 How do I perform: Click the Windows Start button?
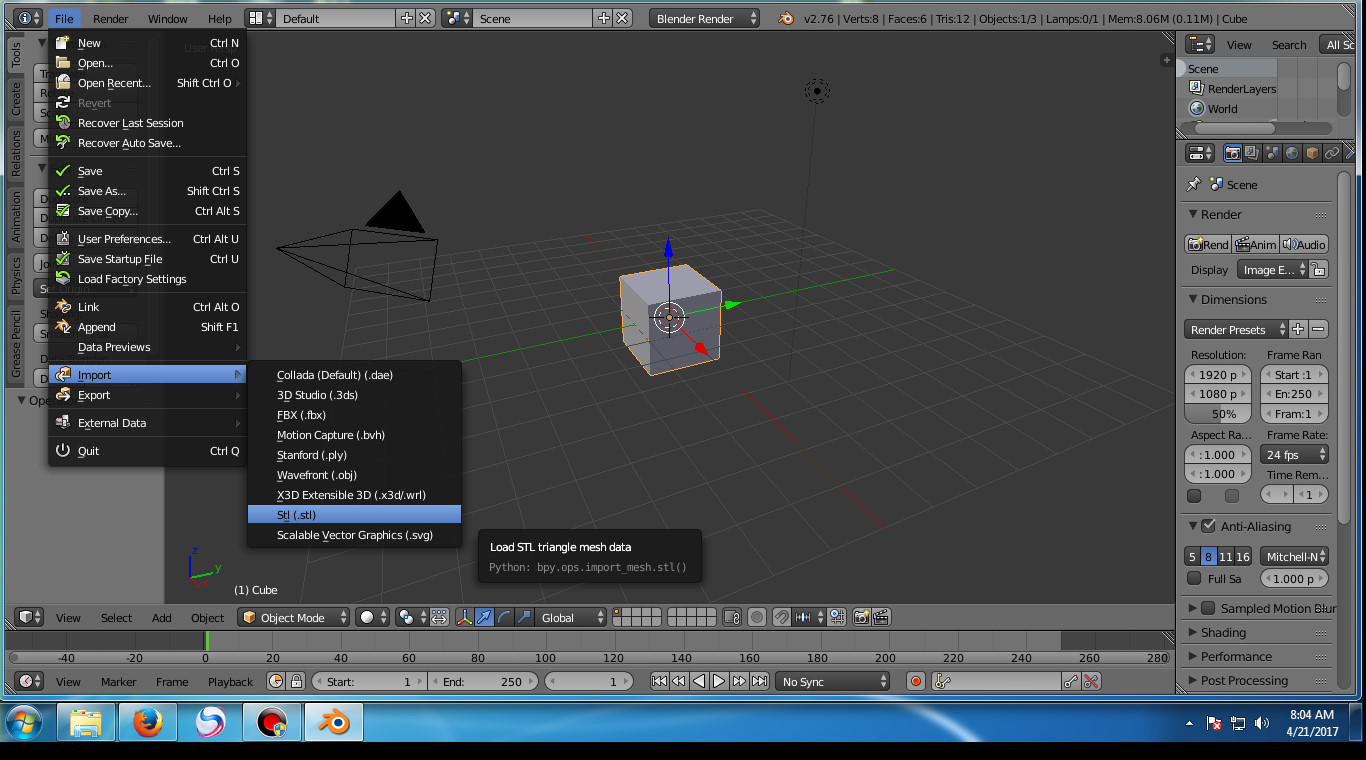[x=24, y=721]
